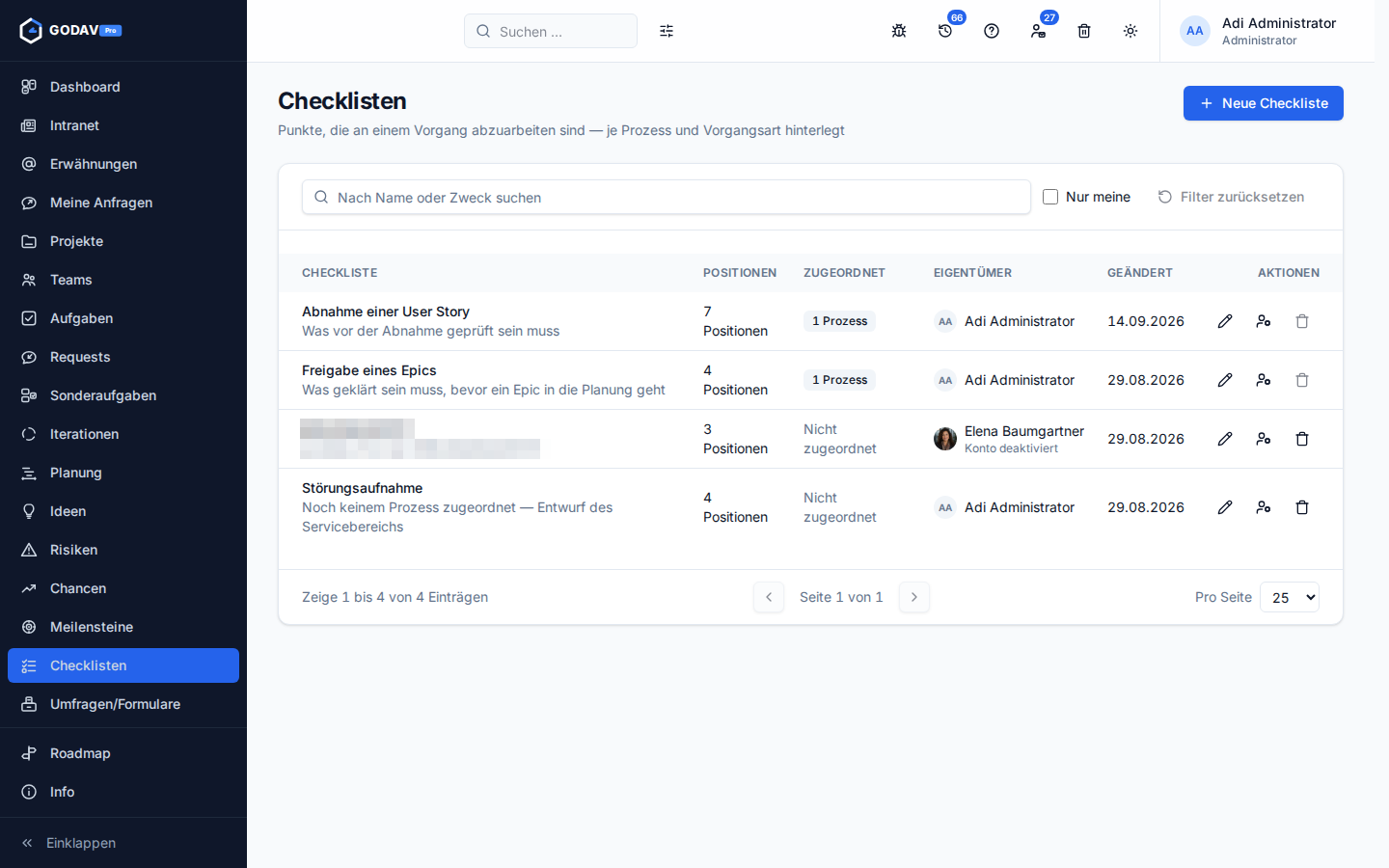Image resolution: width=1389 pixels, height=868 pixels.
Task: Delete Elena Baumgartner's checklist
Action: pyautogui.click(x=1302, y=439)
